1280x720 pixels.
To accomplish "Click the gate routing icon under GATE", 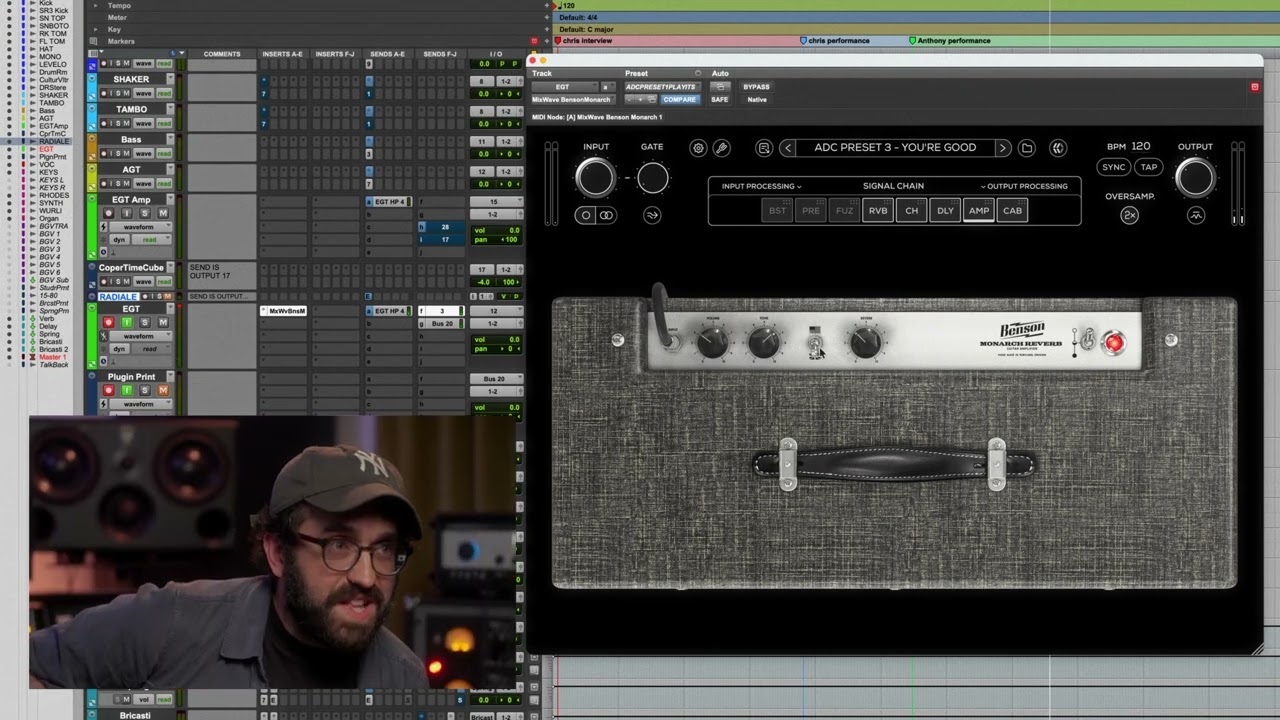I will tap(652, 215).
